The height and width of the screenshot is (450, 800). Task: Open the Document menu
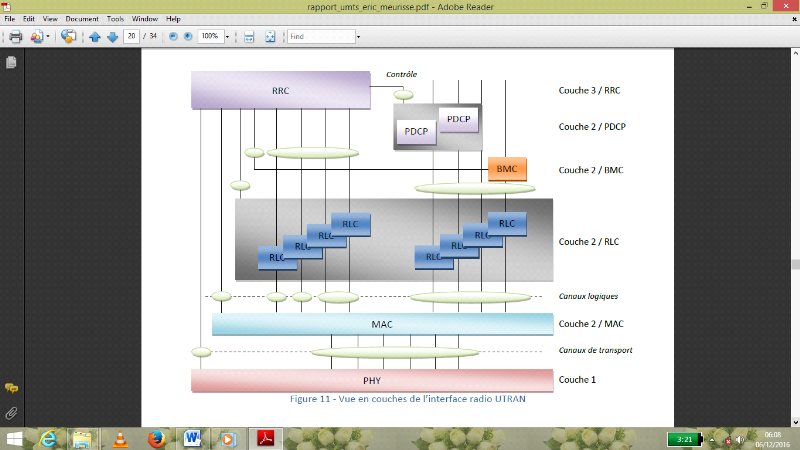click(x=81, y=19)
